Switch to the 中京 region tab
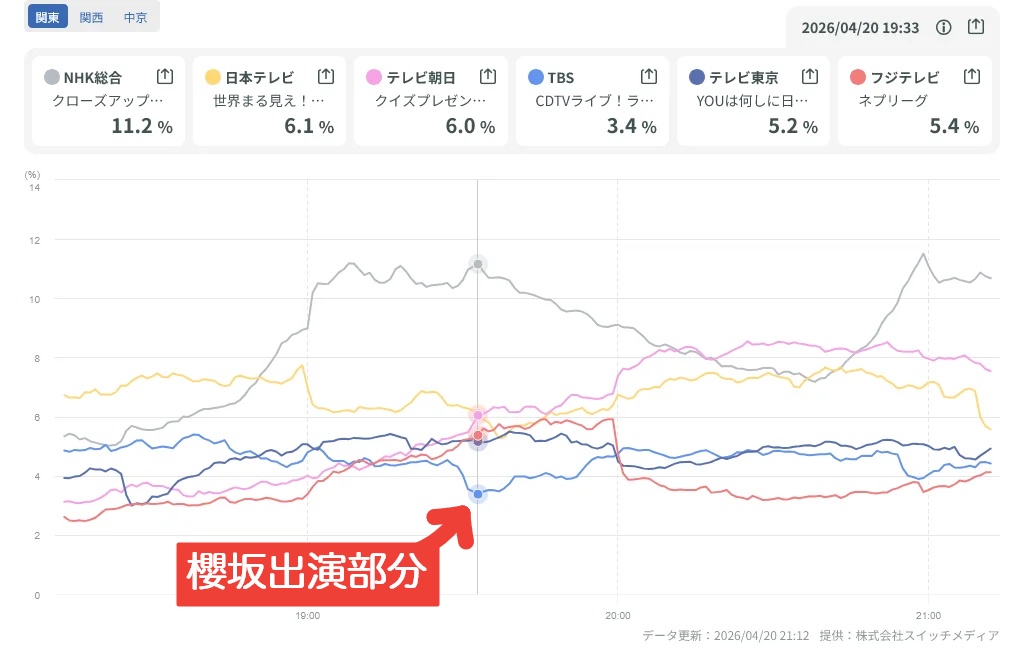 tap(135, 17)
